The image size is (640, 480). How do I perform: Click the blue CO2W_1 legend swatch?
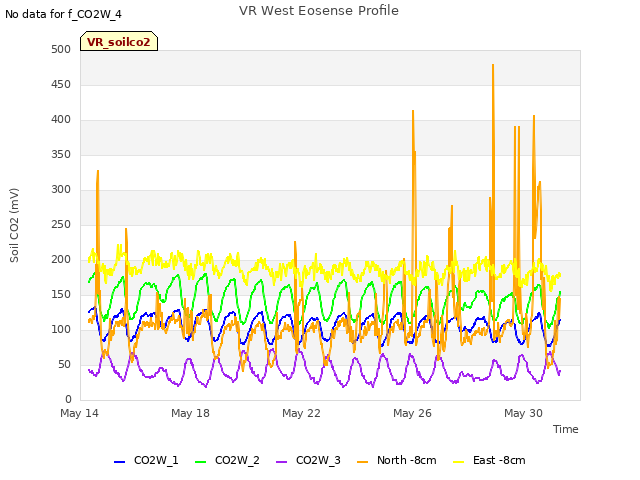point(119,462)
